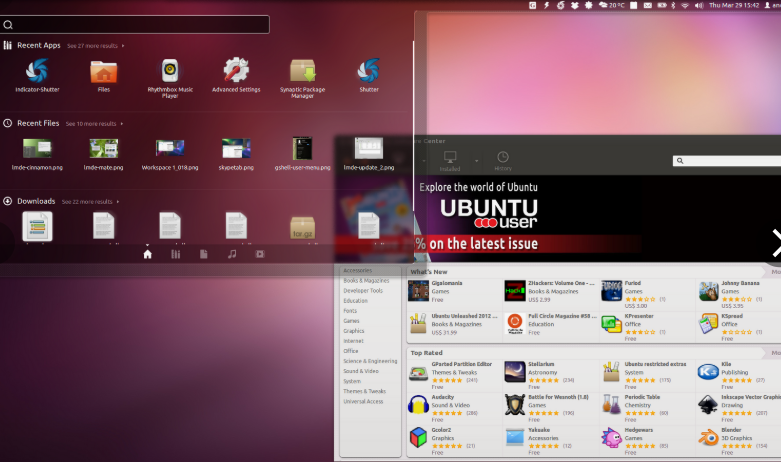This screenshot has height=462, width=781.
Task: Open the sound volume indicator
Action: click(699, 5)
